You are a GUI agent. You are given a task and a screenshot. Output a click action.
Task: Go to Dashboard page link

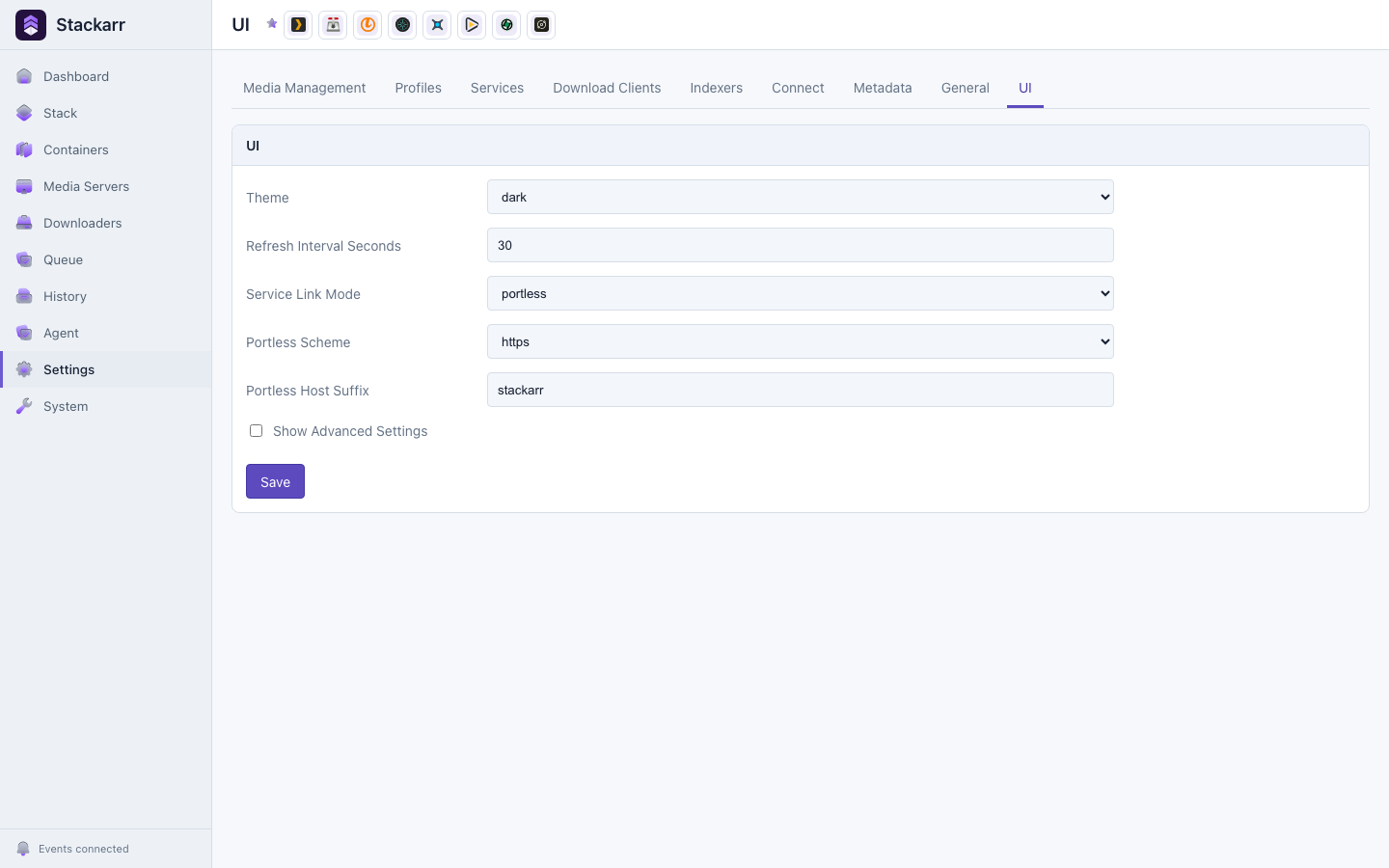tap(106, 76)
